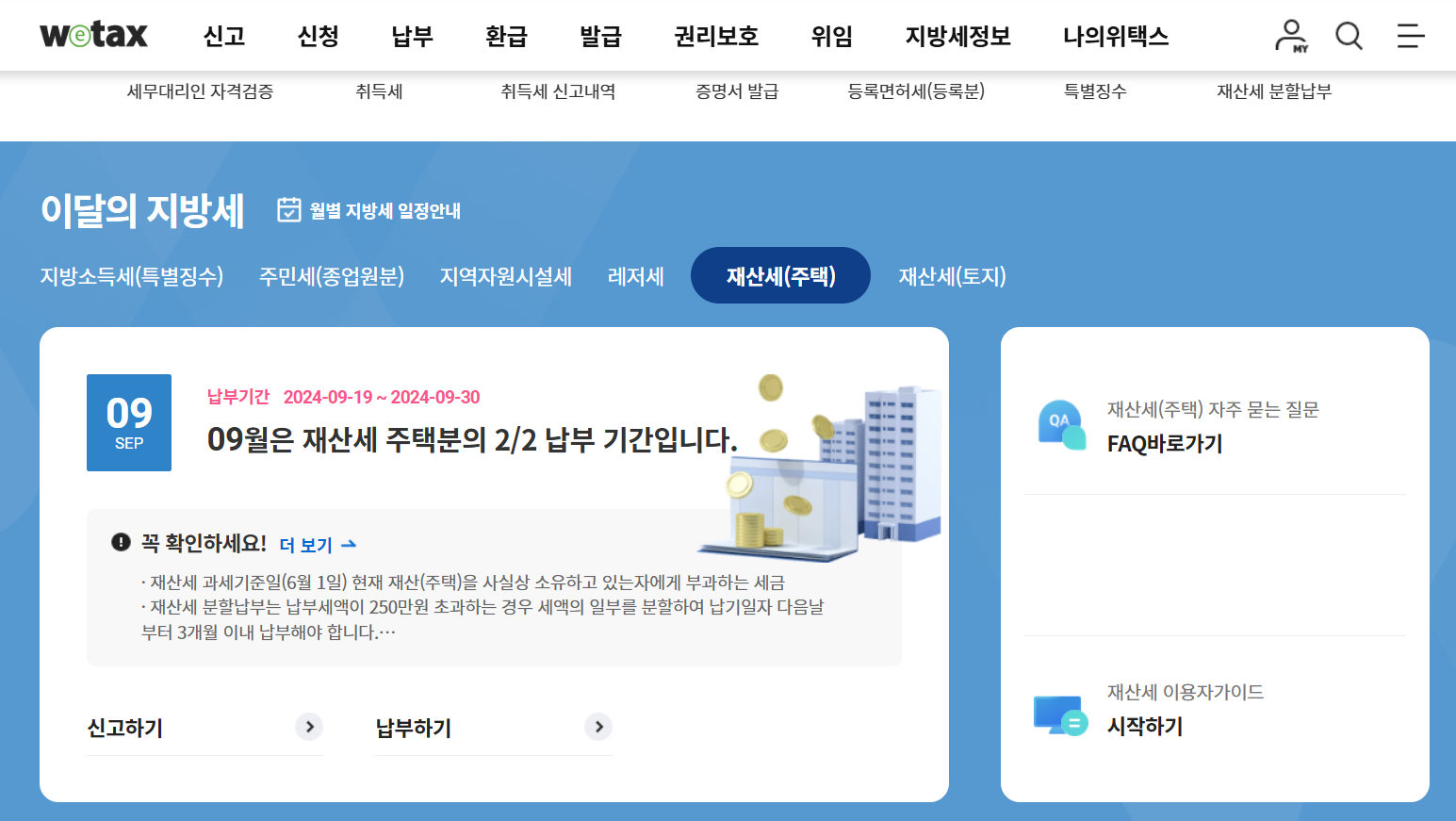Switch to the 레저세 tab
1456x821 pixels.
click(636, 276)
